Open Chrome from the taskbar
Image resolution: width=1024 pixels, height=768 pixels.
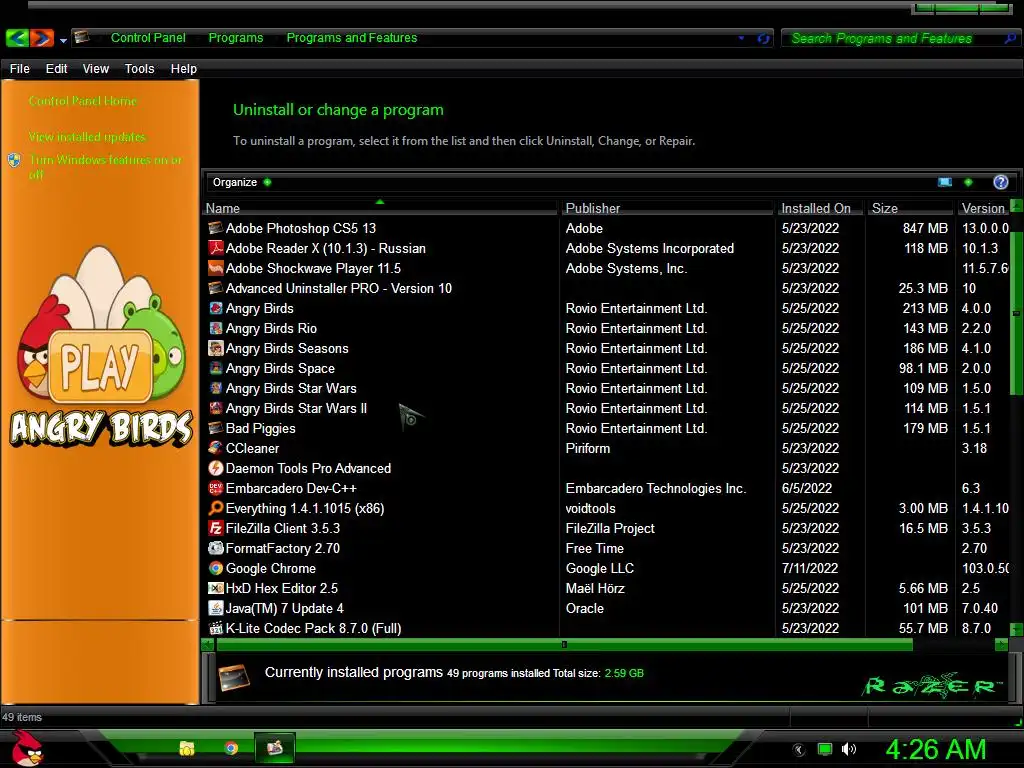point(231,748)
